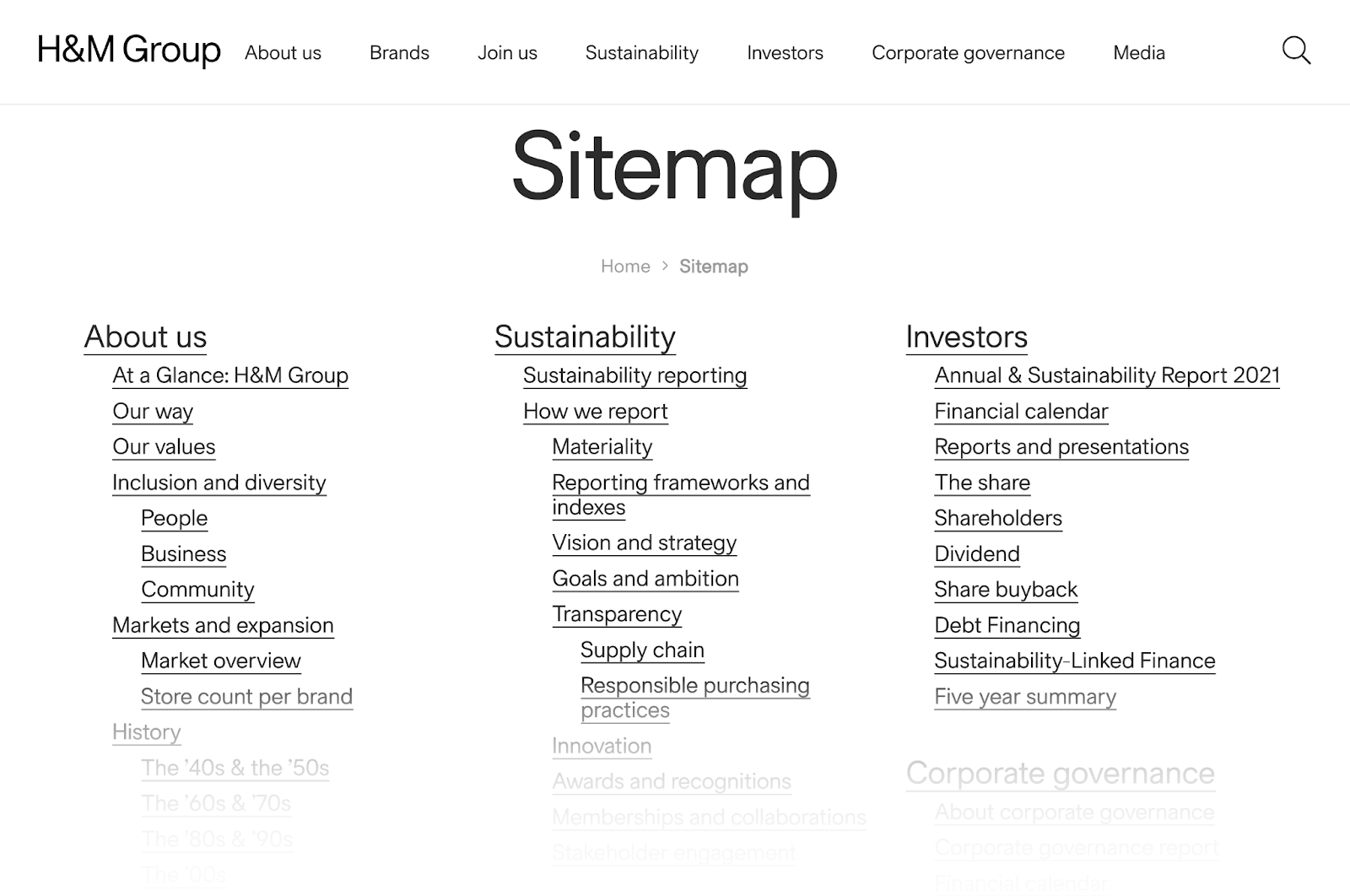Open the Join us navigation menu

click(507, 52)
